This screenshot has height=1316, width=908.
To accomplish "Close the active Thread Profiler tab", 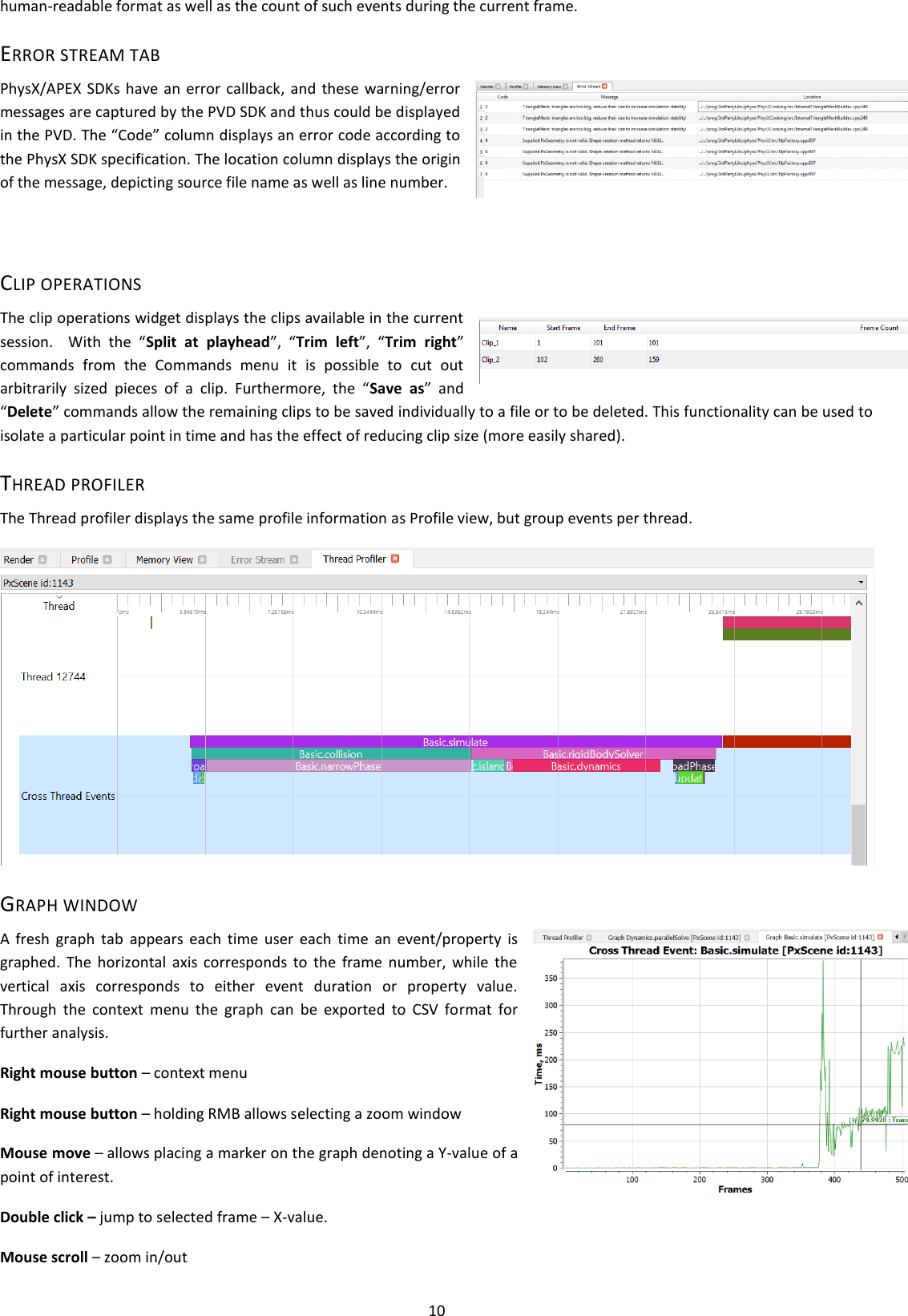I will pos(395,559).
